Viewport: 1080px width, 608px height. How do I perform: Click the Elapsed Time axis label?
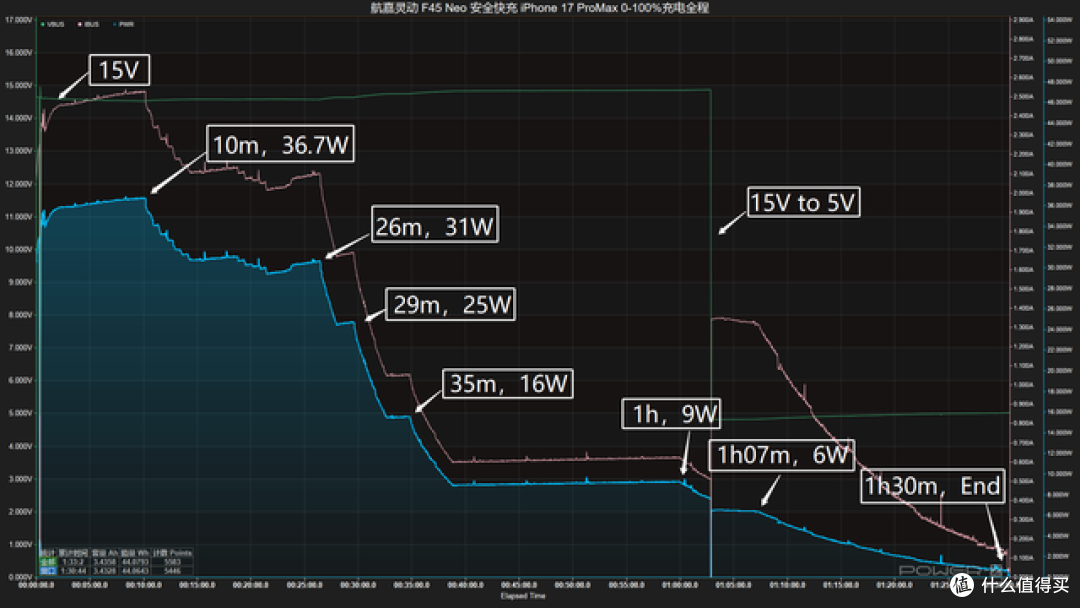[x=523, y=596]
